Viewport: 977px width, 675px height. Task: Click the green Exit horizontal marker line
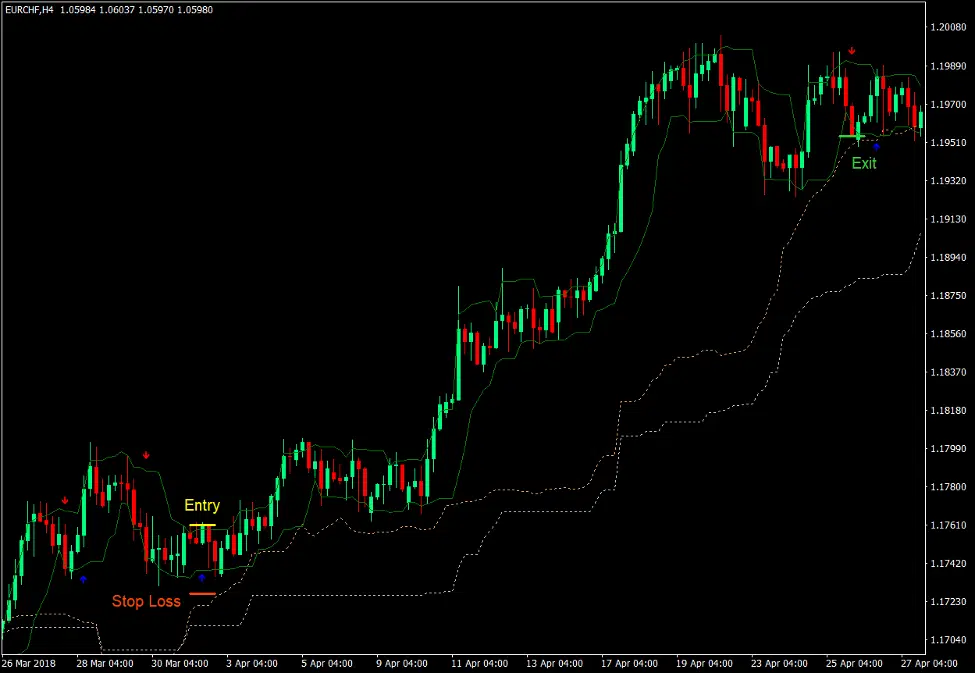coord(851,135)
